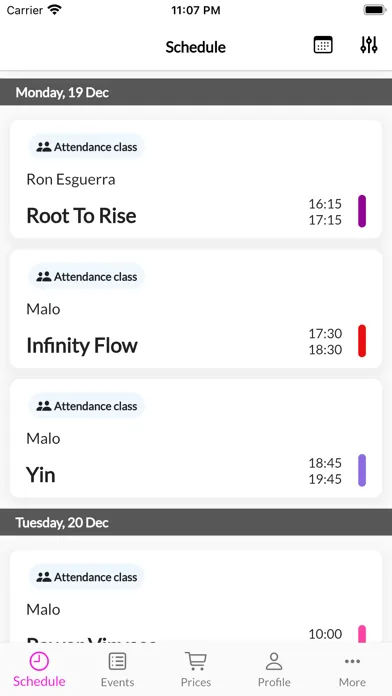The image size is (392, 696).
Task: Tap Attendance class badge on Root To Rise
Action: pyautogui.click(x=87, y=147)
